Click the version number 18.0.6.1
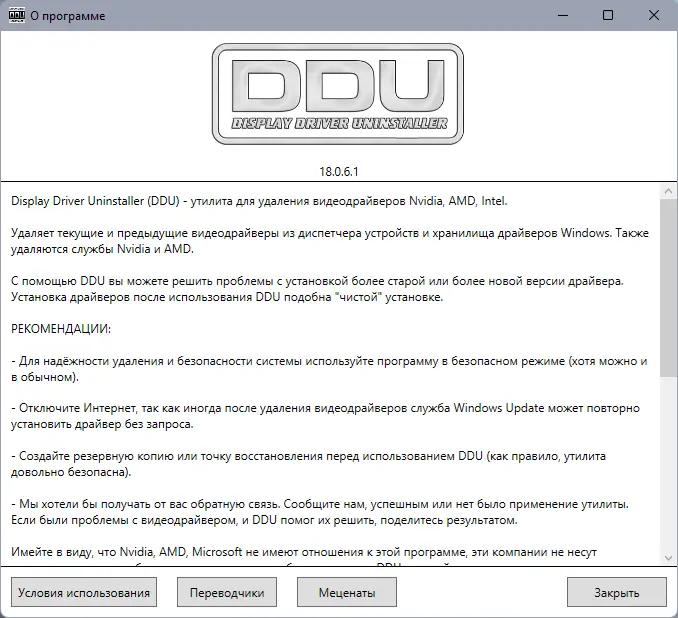 tap(339, 172)
